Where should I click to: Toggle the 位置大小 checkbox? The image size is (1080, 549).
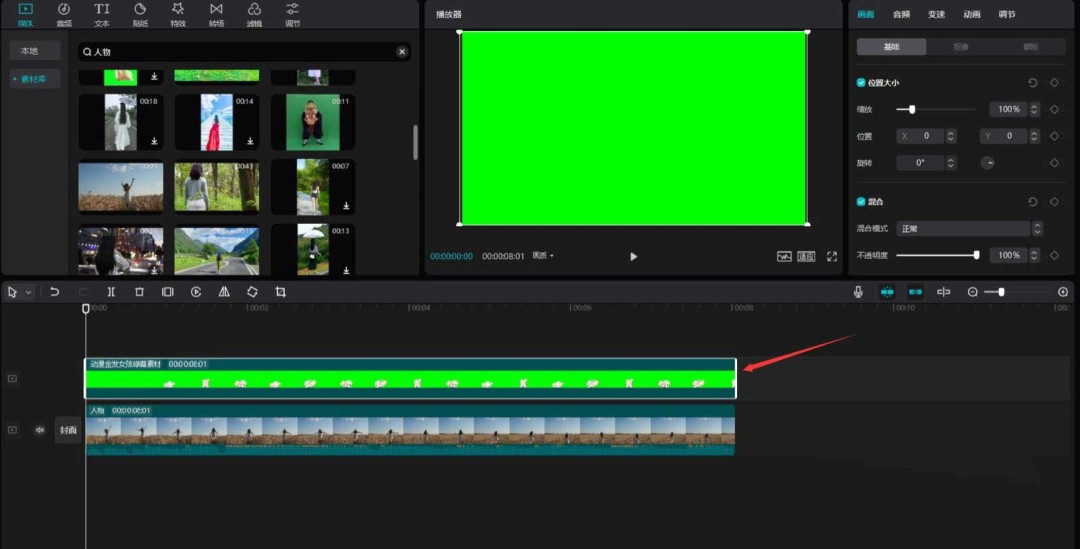862,83
